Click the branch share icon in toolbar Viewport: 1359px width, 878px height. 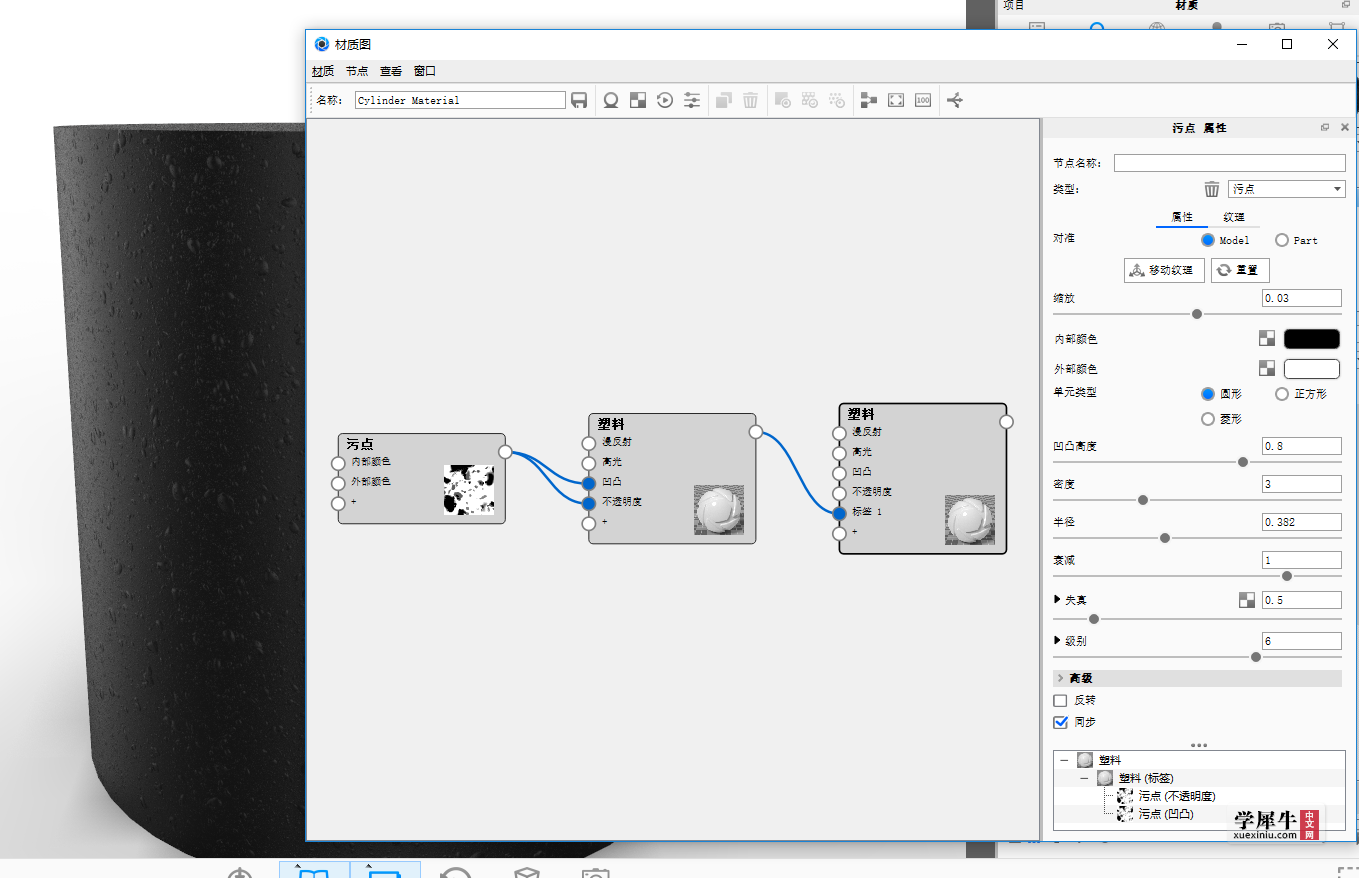(955, 100)
